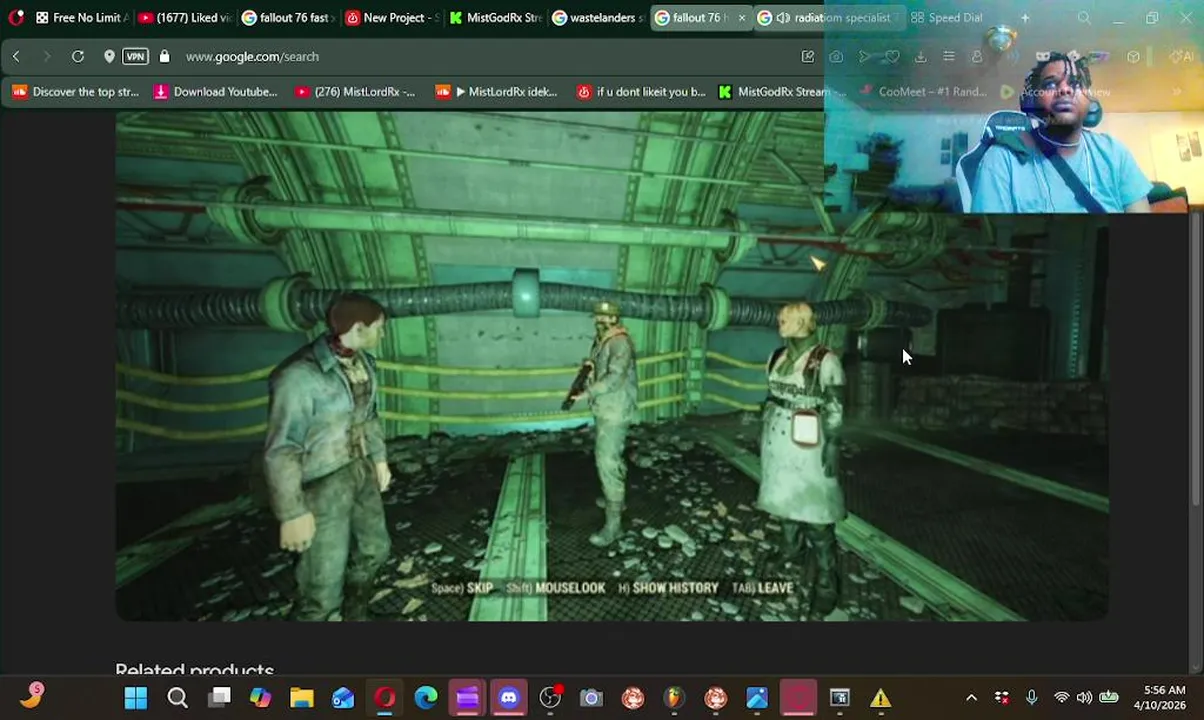Open Microsoft Edge from the taskbar
Screen dimensions: 1204x720
point(426,698)
